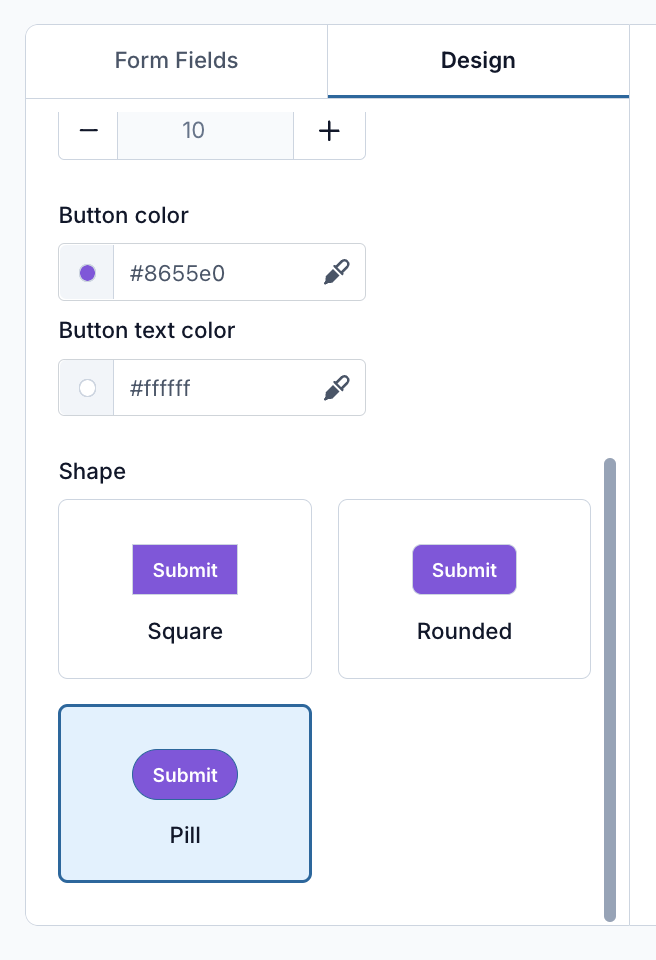Switch to the Form Fields tab
This screenshot has width=656, height=960.
(176, 61)
